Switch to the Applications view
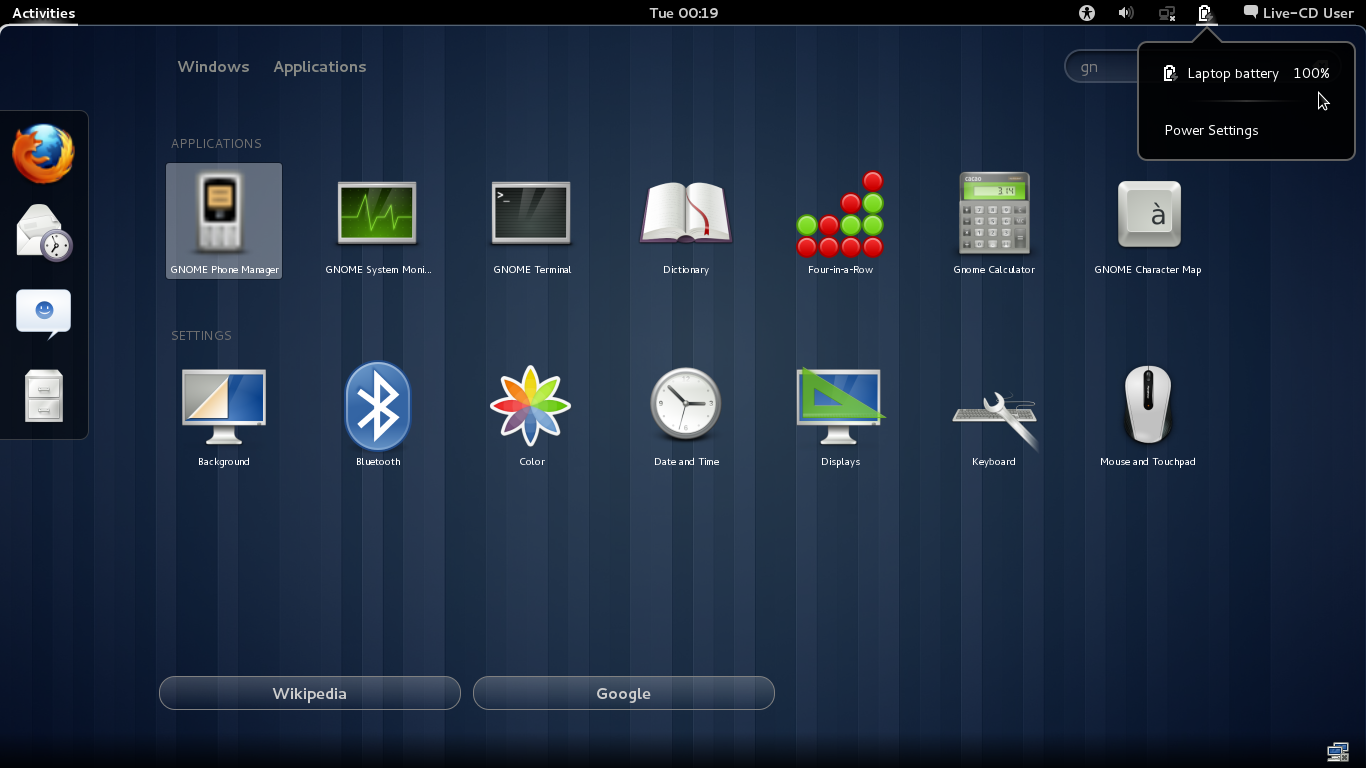 click(320, 67)
